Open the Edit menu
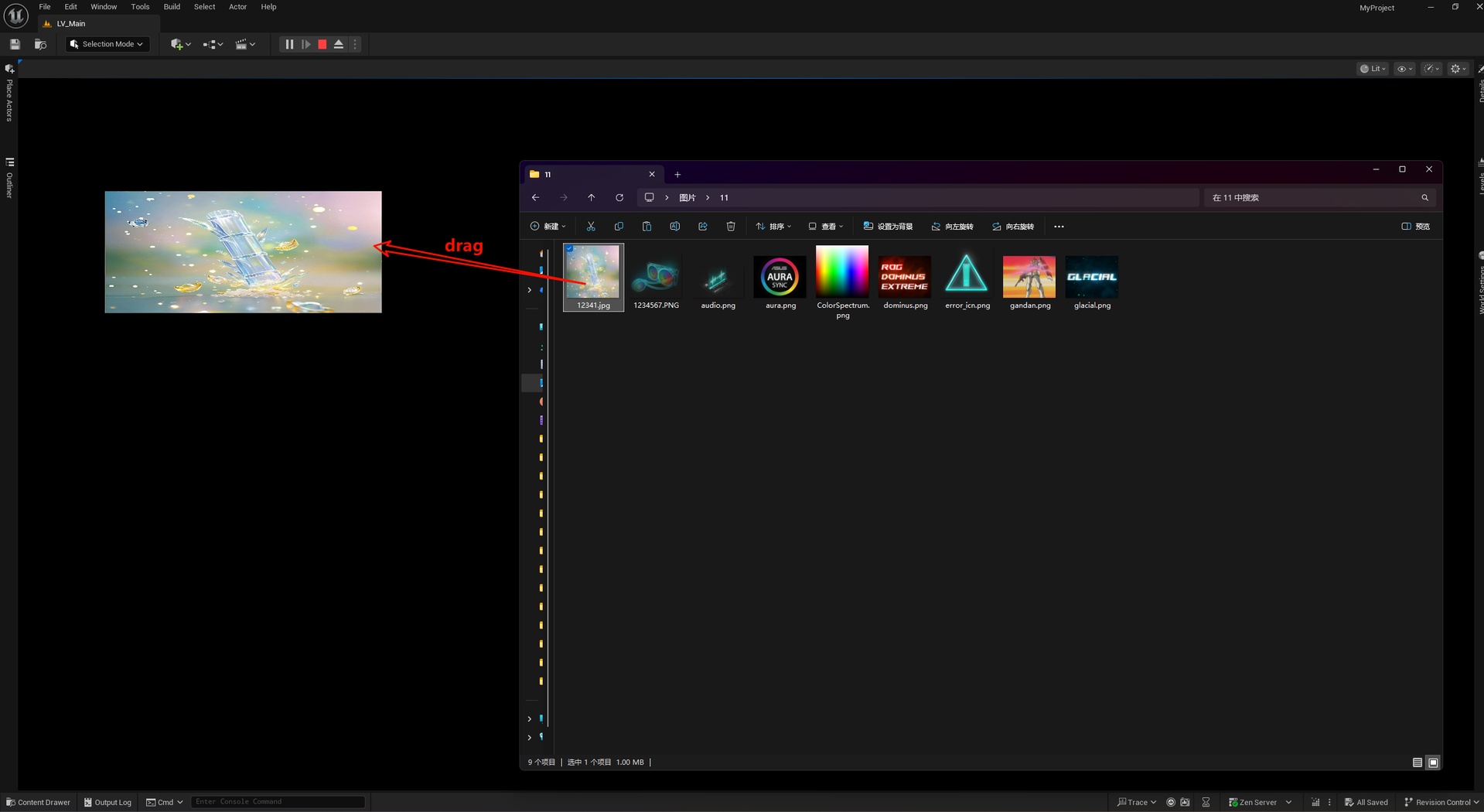This screenshot has height=812, width=1484. coord(70,7)
